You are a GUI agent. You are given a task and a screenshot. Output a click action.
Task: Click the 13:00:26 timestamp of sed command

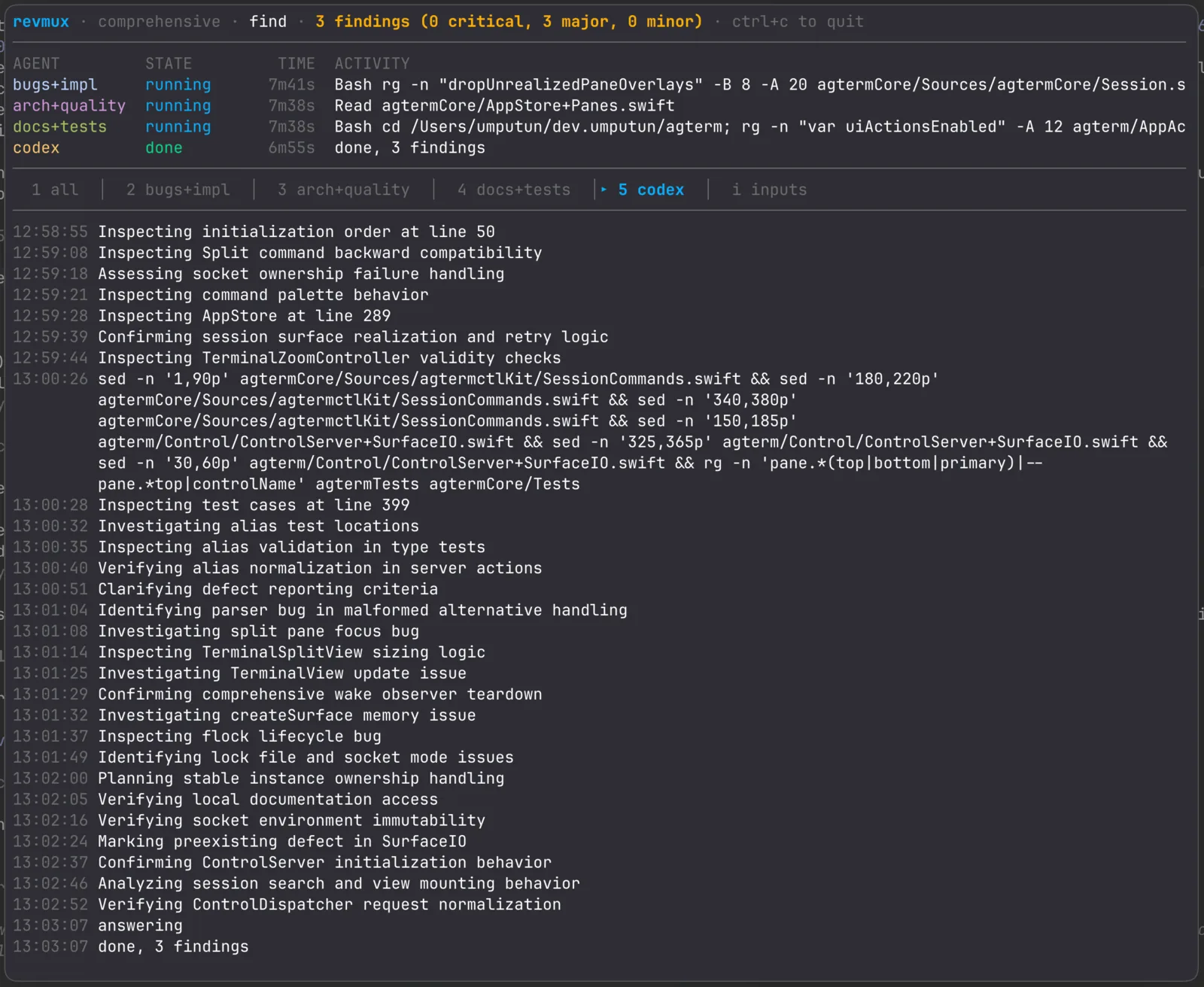pyautogui.click(x=50, y=379)
